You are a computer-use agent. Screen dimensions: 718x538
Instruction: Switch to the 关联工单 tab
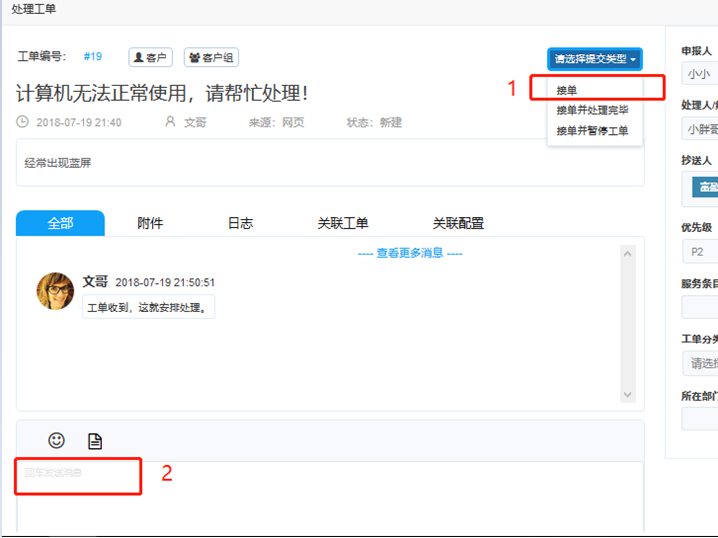tap(343, 223)
